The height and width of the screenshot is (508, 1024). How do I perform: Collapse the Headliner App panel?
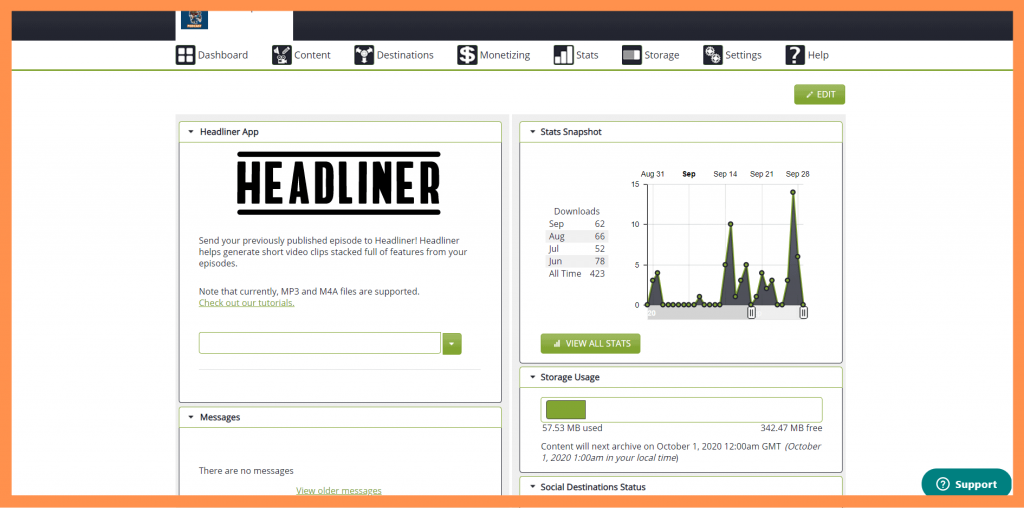(191, 132)
